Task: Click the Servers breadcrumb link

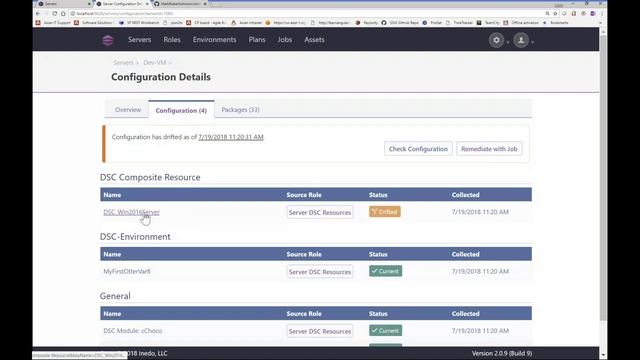Action: pyautogui.click(x=123, y=62)
